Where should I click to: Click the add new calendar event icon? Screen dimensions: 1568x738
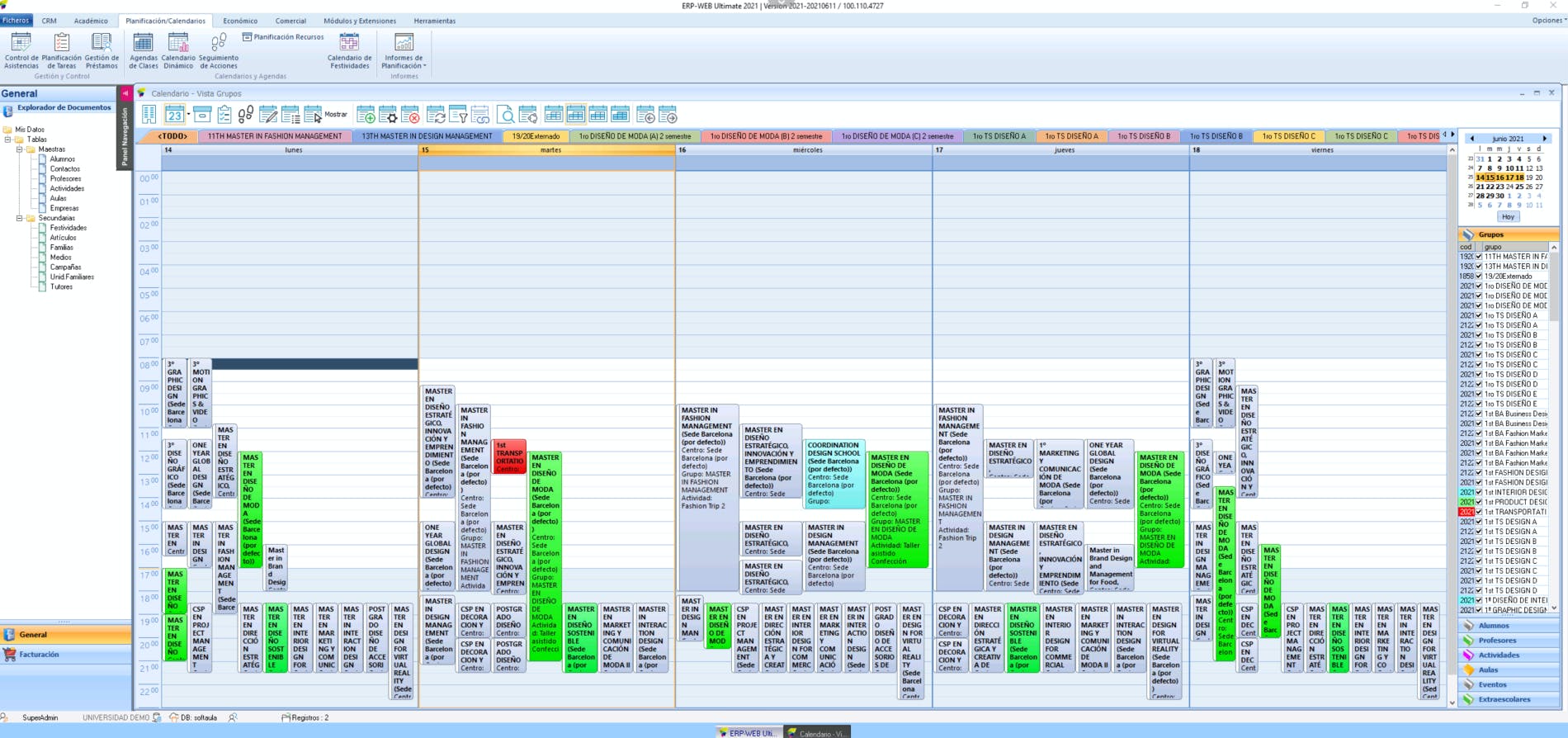tap(366, 115)
